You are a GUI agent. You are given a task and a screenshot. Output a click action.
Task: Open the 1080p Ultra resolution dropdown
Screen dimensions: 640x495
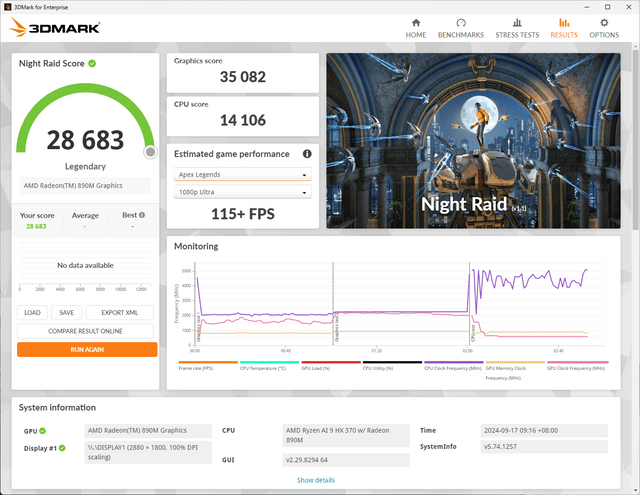pos(243,192)
